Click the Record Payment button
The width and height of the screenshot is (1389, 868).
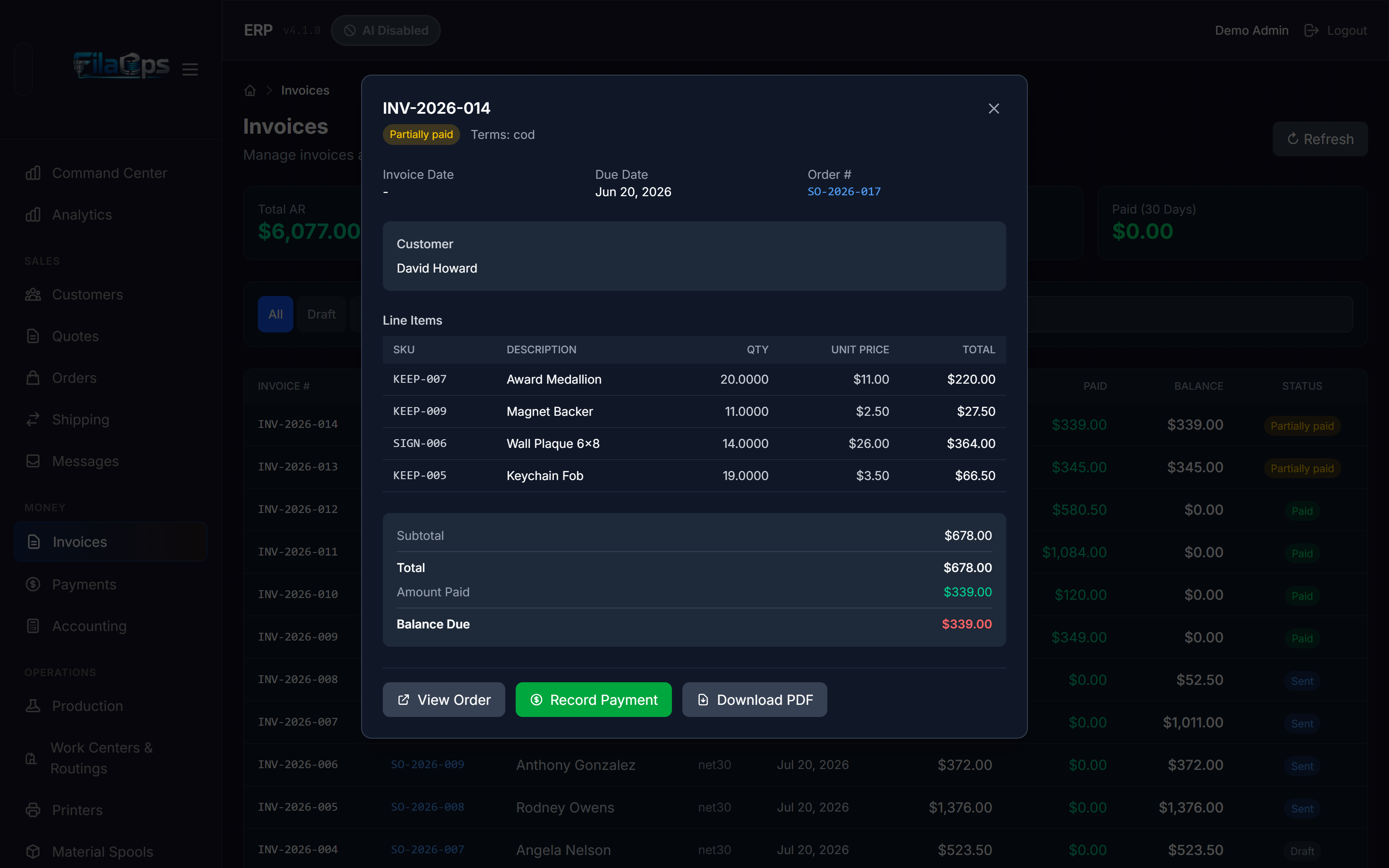(593, 699)
